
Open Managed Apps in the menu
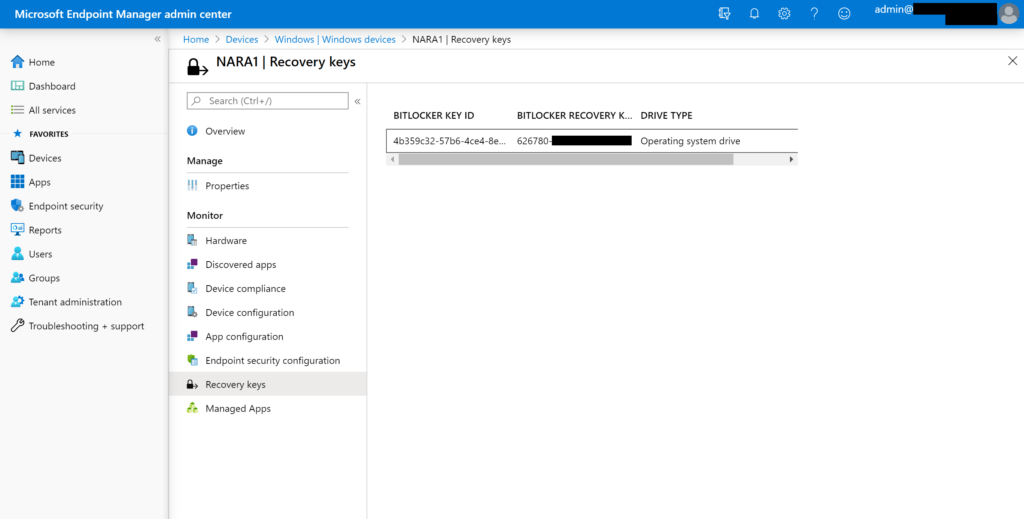[237, 409]
